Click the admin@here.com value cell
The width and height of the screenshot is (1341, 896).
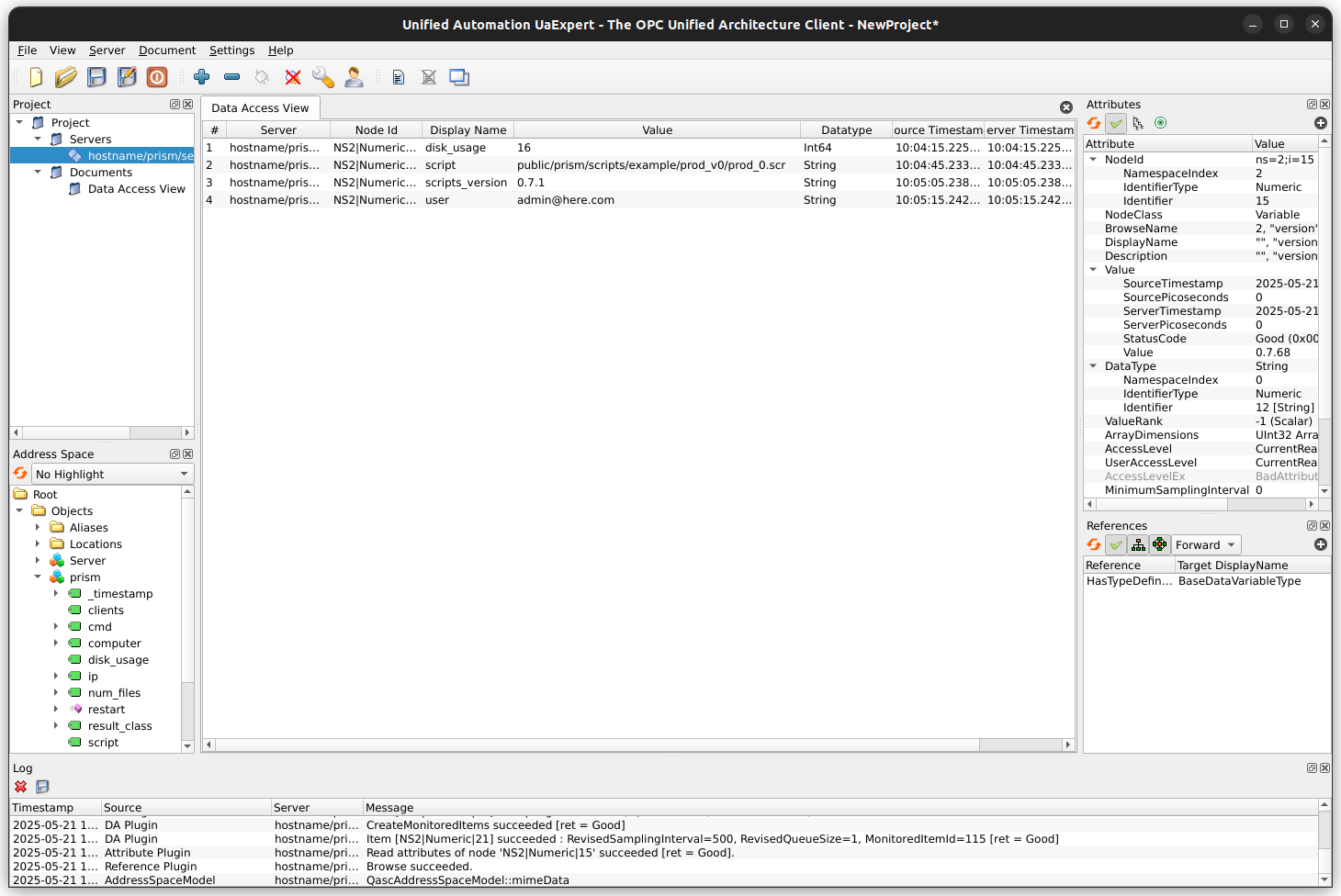pyautogui.click(x=657, y=200)
